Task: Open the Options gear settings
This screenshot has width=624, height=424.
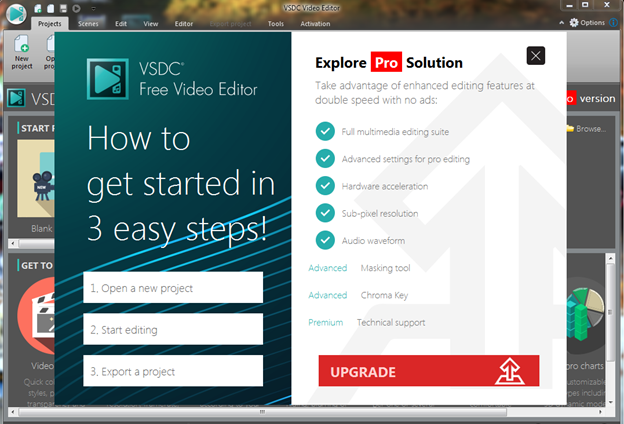Action: tap(587, 23)
